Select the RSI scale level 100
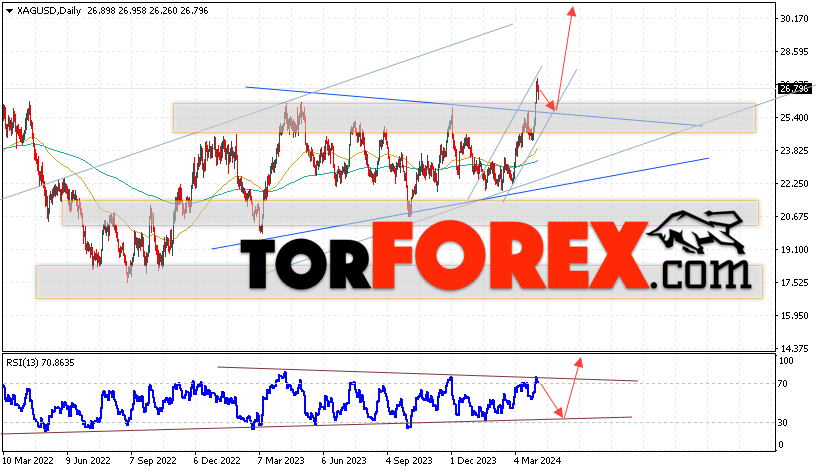This screenshot has height=472, width=816. [786, 361]
